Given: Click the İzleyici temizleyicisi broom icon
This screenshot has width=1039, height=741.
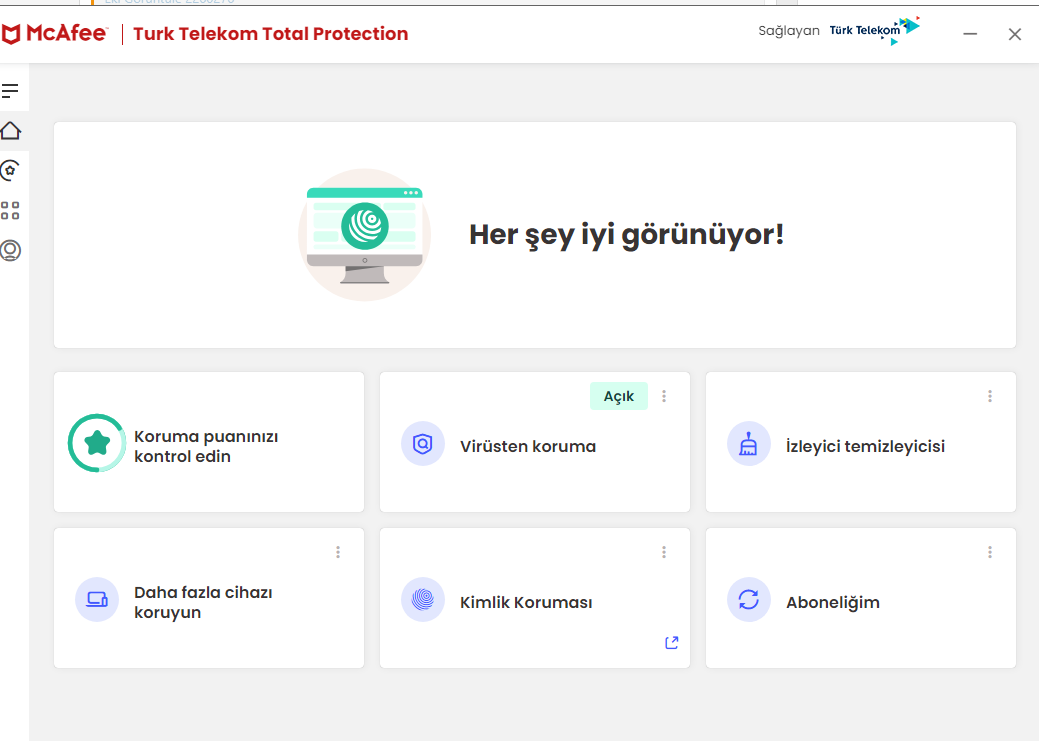Looking at the screenshot, I should click(x=749, y=443).
